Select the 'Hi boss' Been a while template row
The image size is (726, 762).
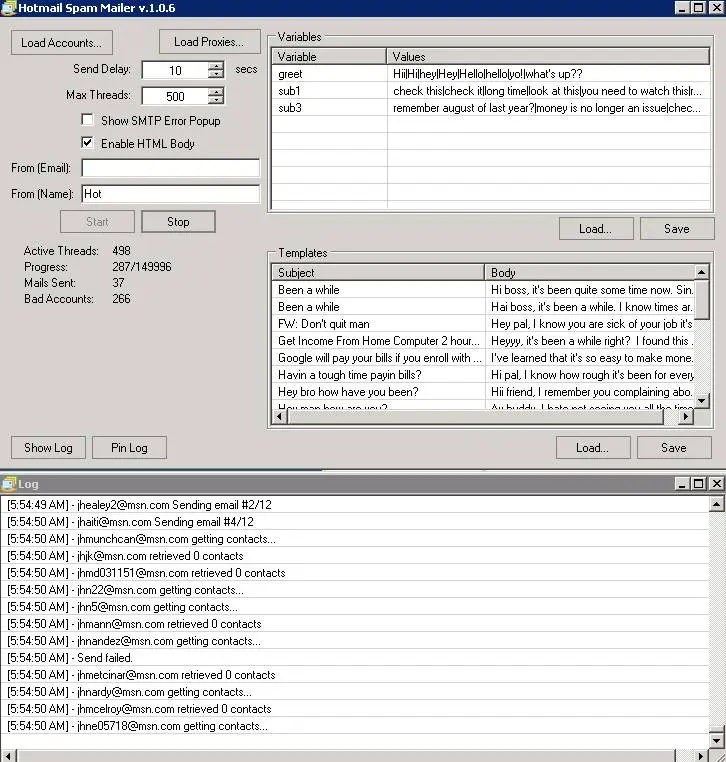[483, 290]
